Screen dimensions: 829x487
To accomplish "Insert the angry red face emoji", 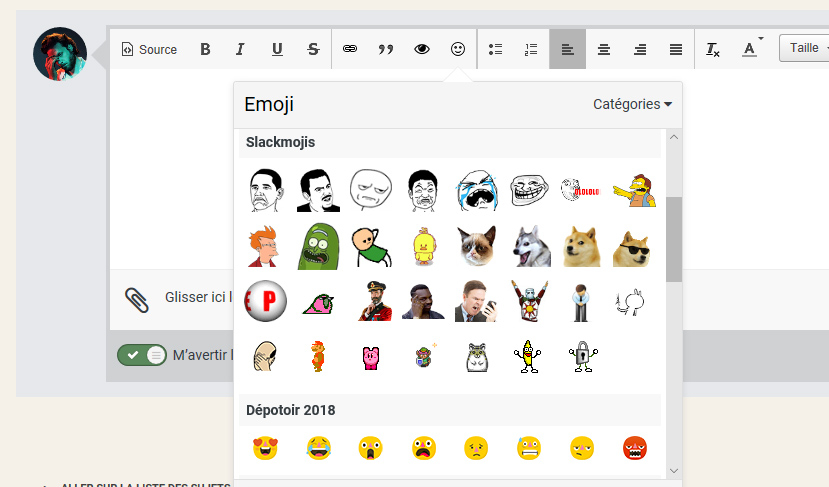I will [x=635, y=448].
